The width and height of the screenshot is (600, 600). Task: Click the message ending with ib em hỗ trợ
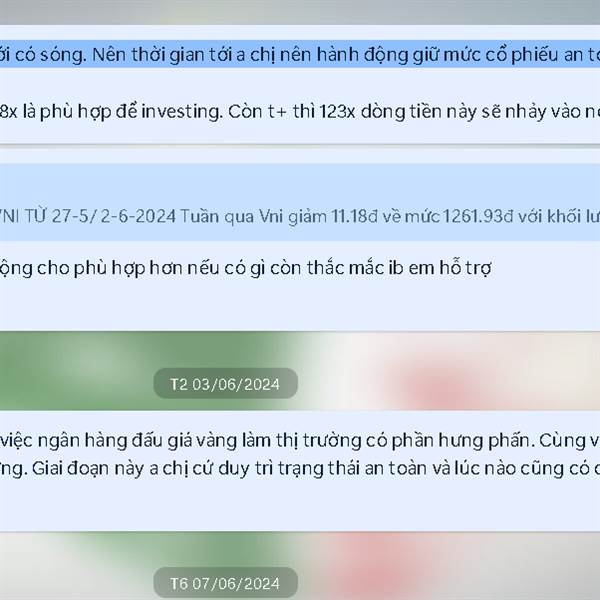246,268
